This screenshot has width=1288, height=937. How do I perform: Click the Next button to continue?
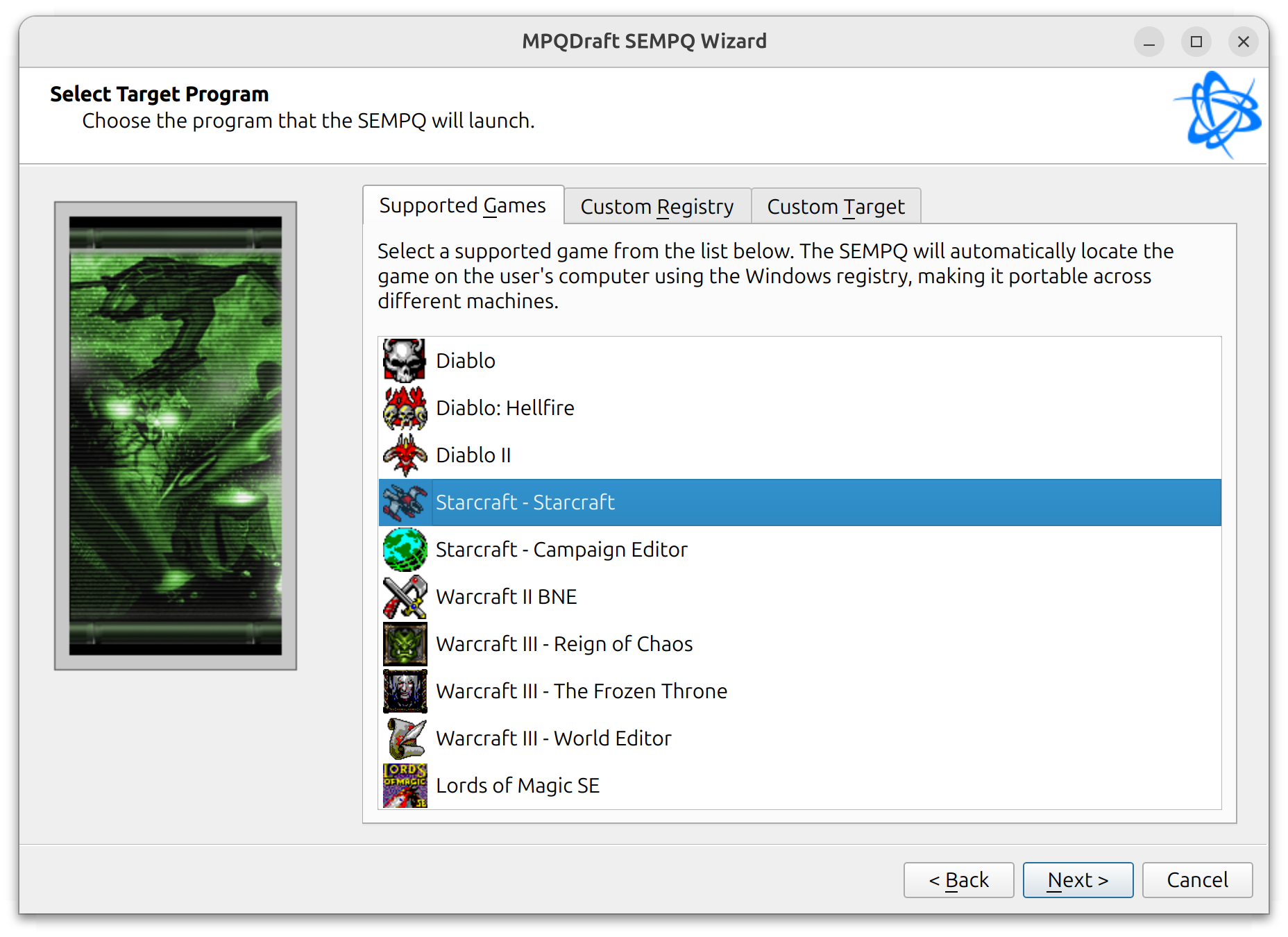pos(1078,879)
